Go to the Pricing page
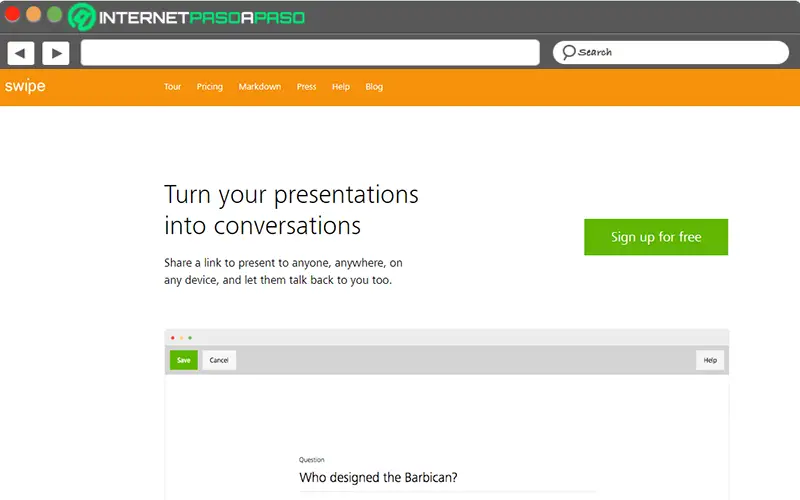Image resolution: width=800 pixels, height=500 pixels. pyautogui.click(x=210, y=87)
